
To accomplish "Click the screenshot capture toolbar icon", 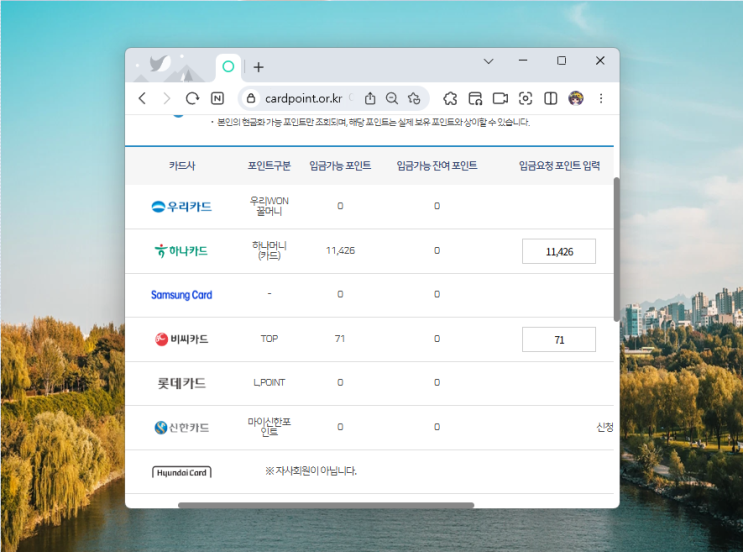I will tap(525, 98).
